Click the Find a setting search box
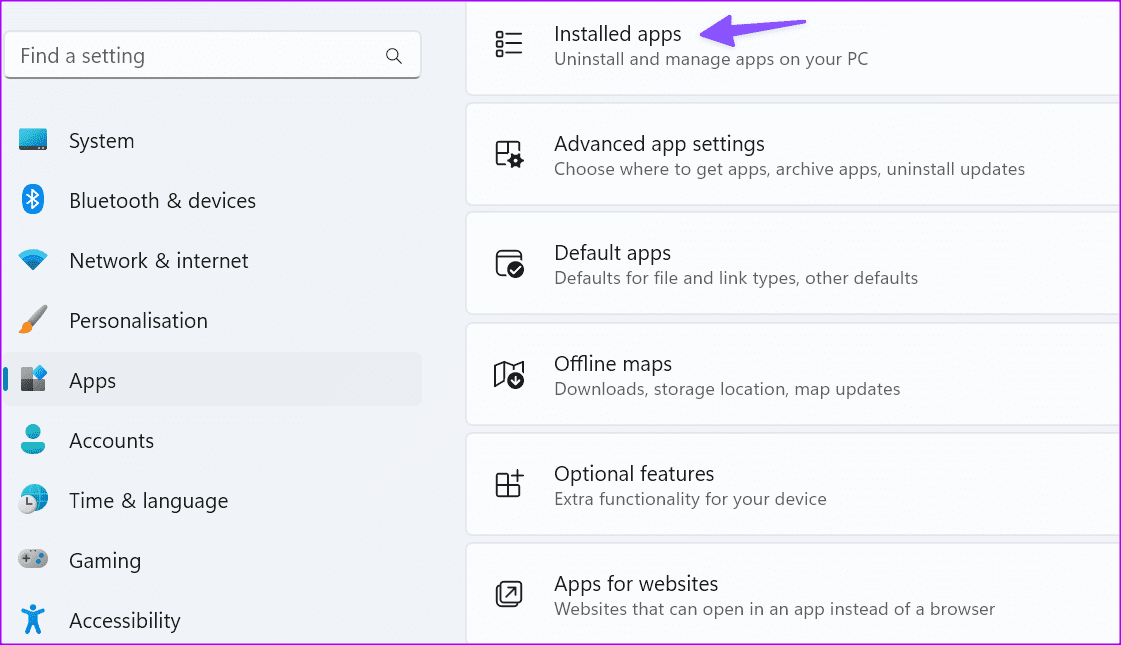Image resolution: width=1121 pixels, height=645 pixels. click(x=180, y=55)
